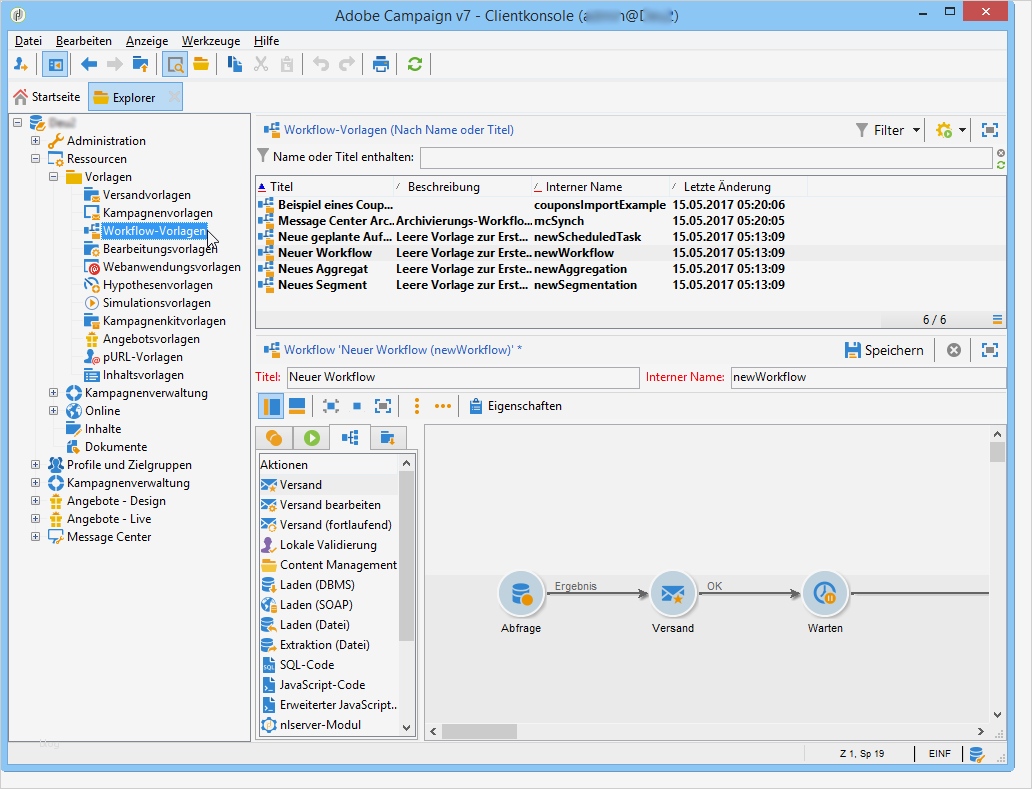The image size is (1032, 789).
Task: Collapse the Vorlagen folder node
Action: [x=54, y=177]
